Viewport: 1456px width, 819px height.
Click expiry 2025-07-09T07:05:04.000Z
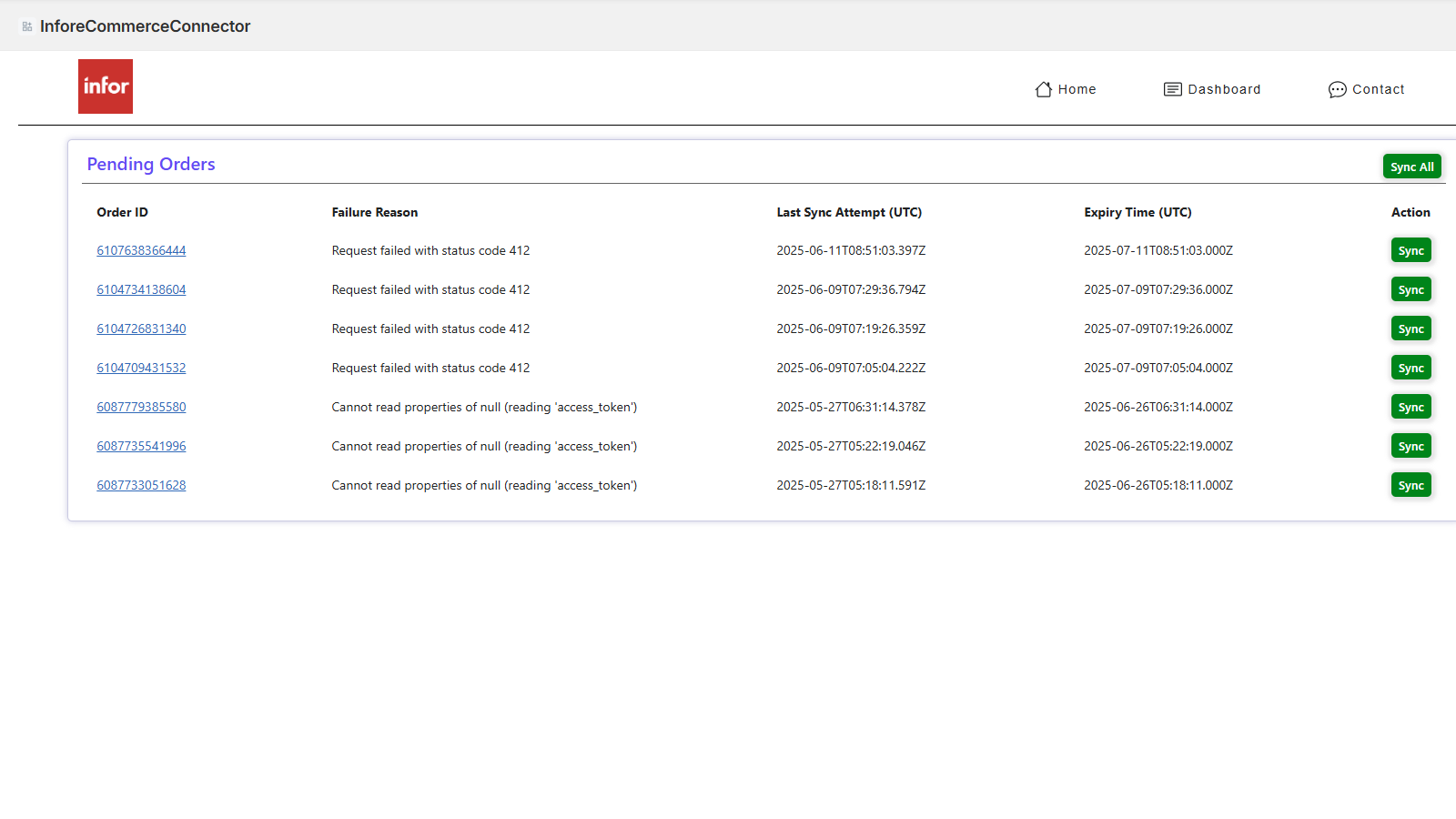pyautogui.click(x=1158, y=368)
